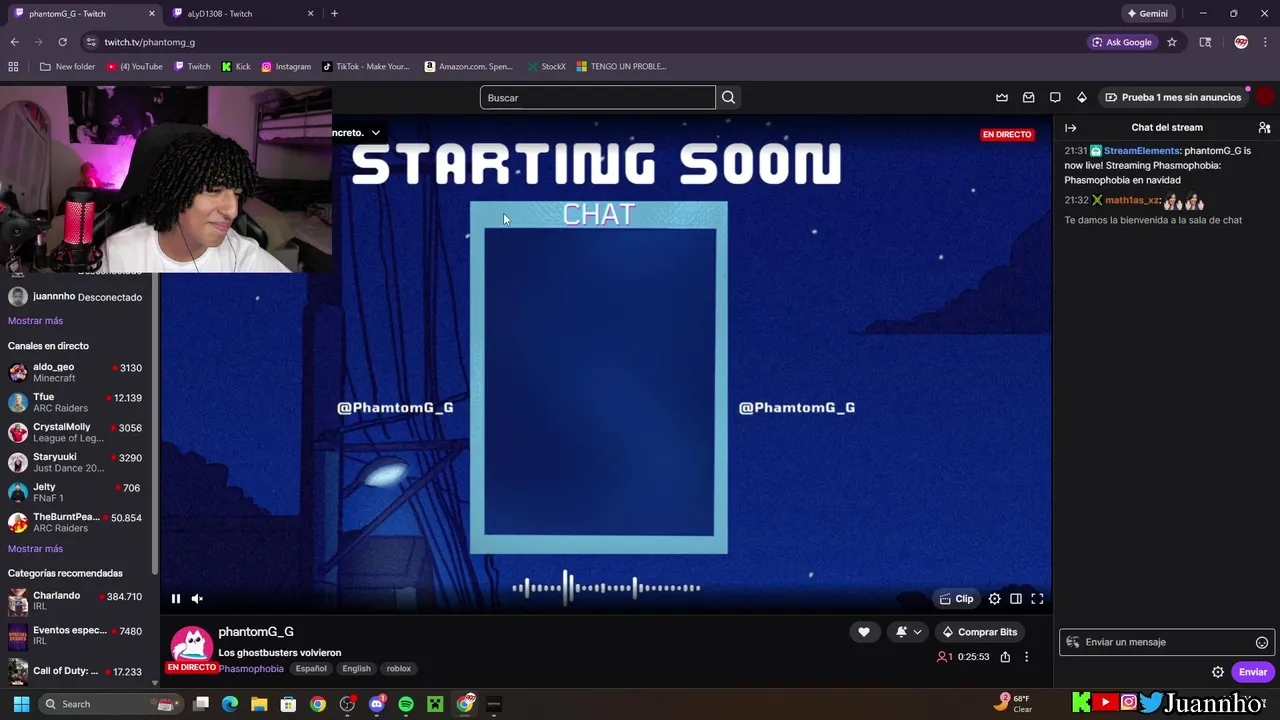Viewport: 1280px width, 720px height.
Task: Collapse the stream chat panel
Action: coord(1070,128)
